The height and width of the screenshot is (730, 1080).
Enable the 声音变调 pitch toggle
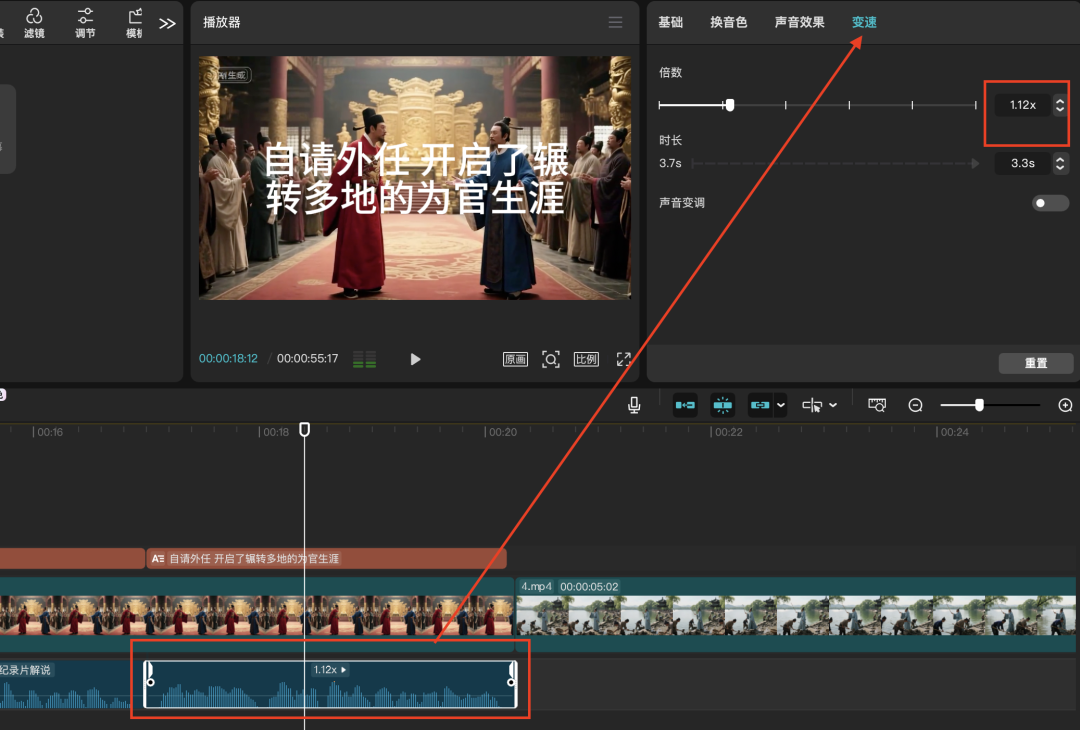click(1050, 202)
